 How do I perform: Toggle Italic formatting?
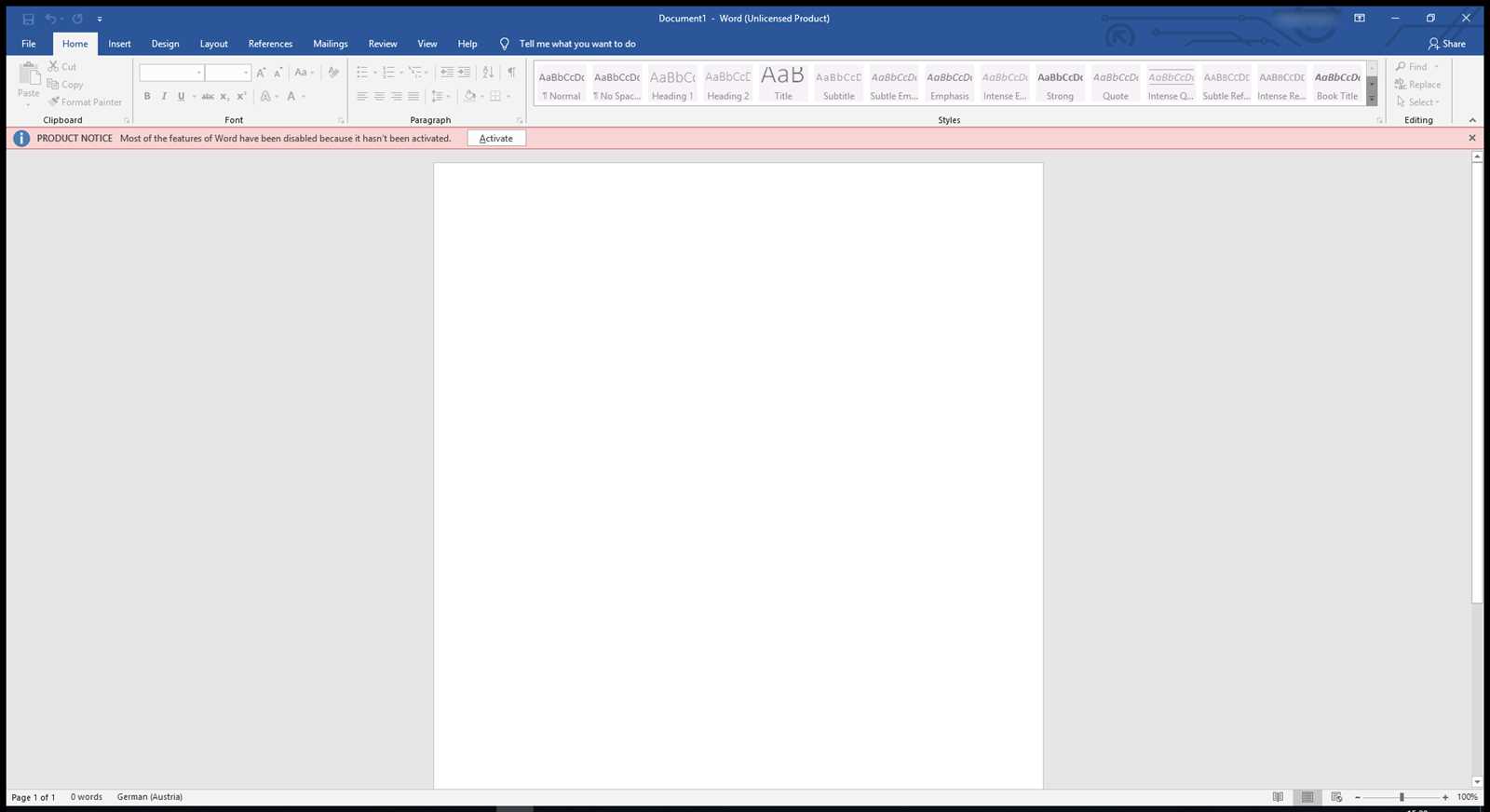point(164,97)
